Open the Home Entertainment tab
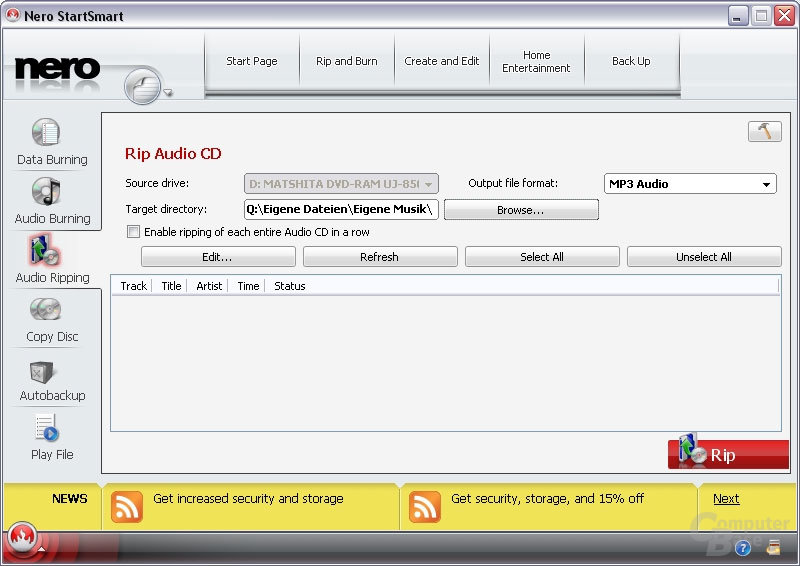Image resolution: width=800 pixels, height=566 pixels. (536, 61)
